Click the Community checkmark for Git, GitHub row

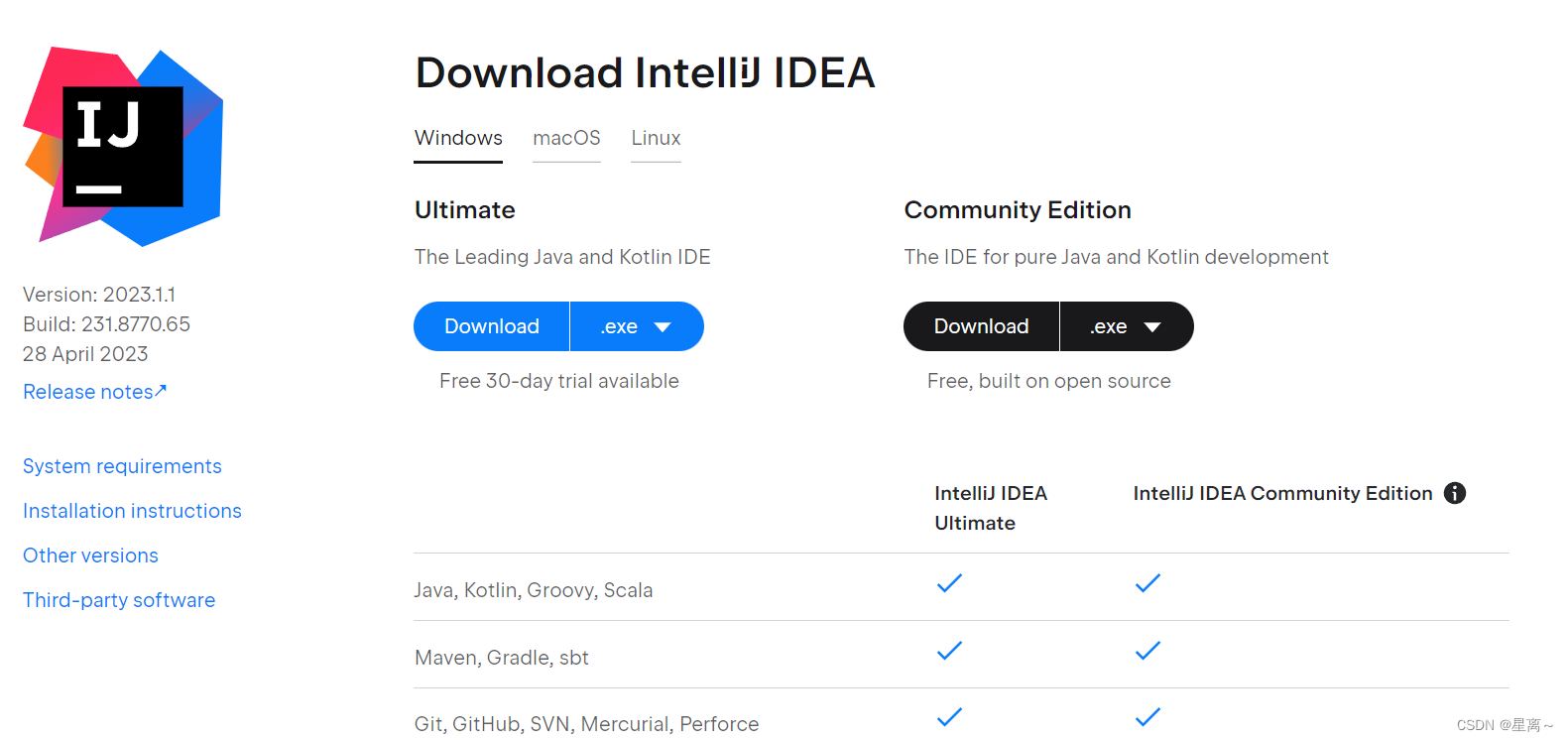coord(1147,717)
